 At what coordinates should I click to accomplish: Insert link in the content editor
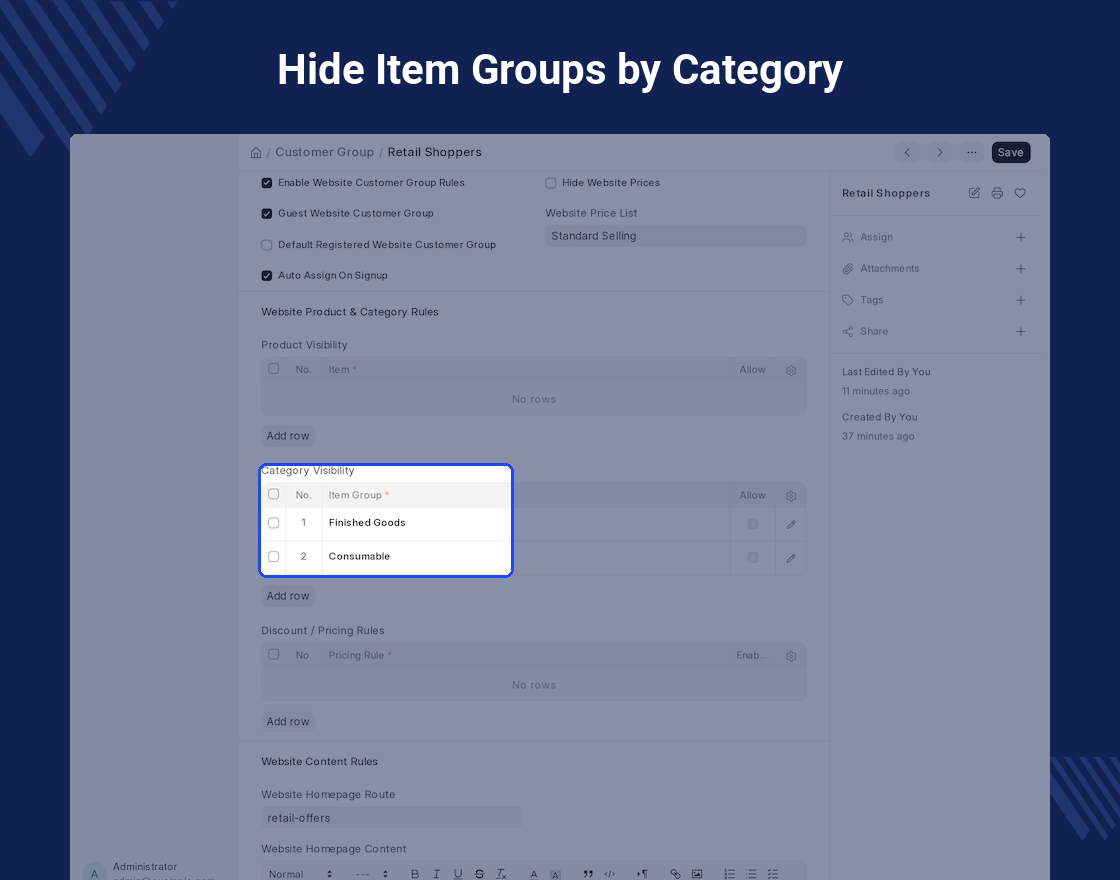(x=675, y=874)
